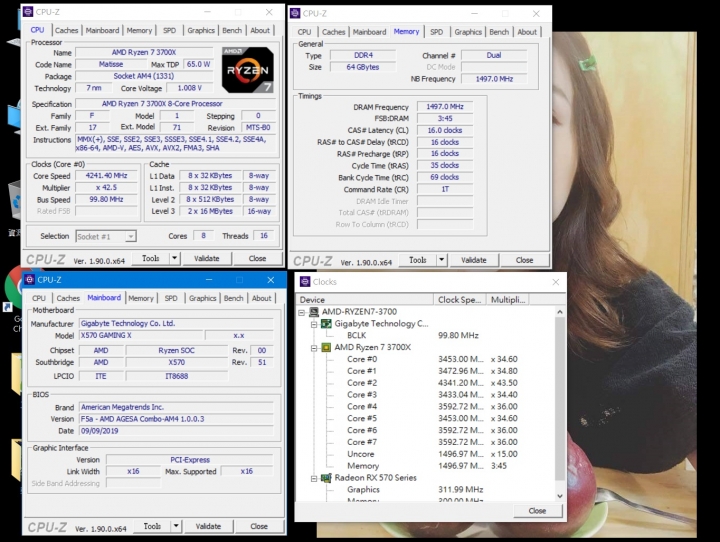Switch to Caches tab in CPU window
This screenshot has width=720, height=542.
[67, 30]
